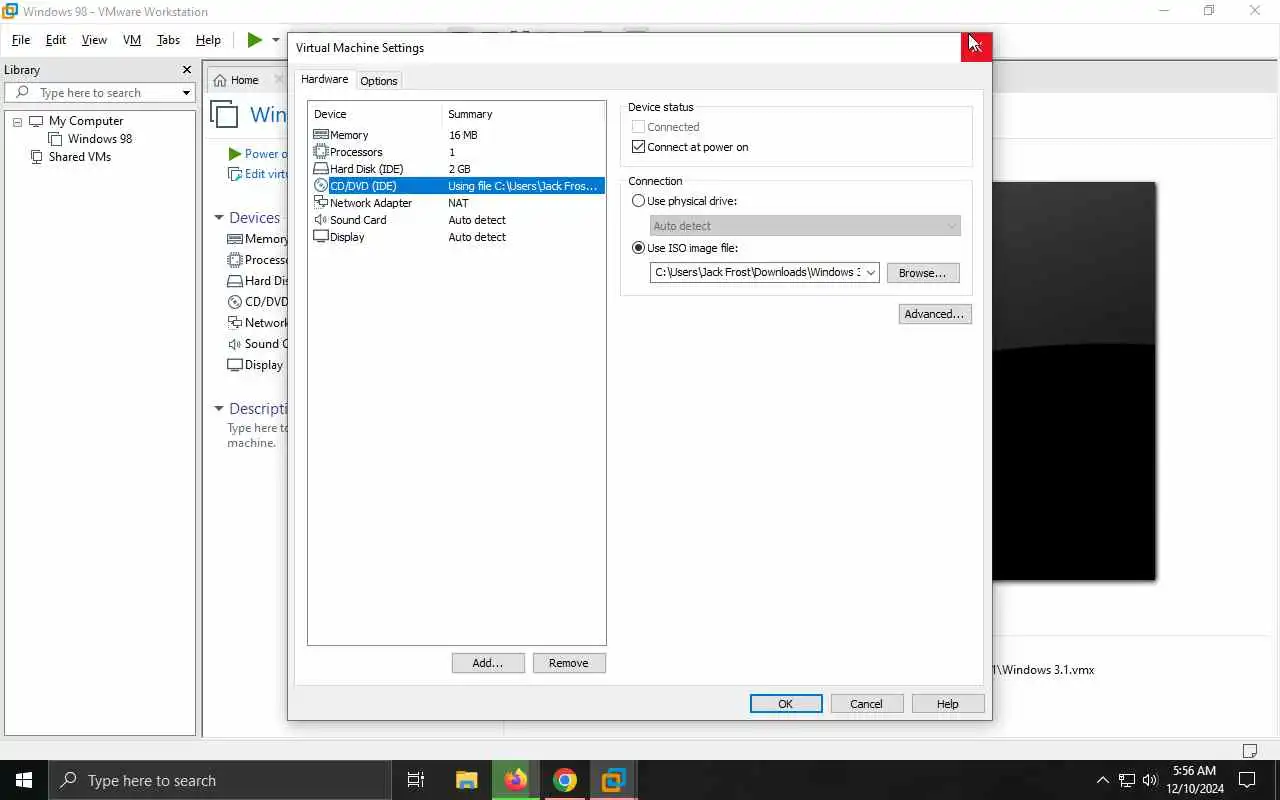Launch Google Chrome from the taskbar
Image resolution: width=1280 pixels, height=800 pixels.
pos(565,780)
